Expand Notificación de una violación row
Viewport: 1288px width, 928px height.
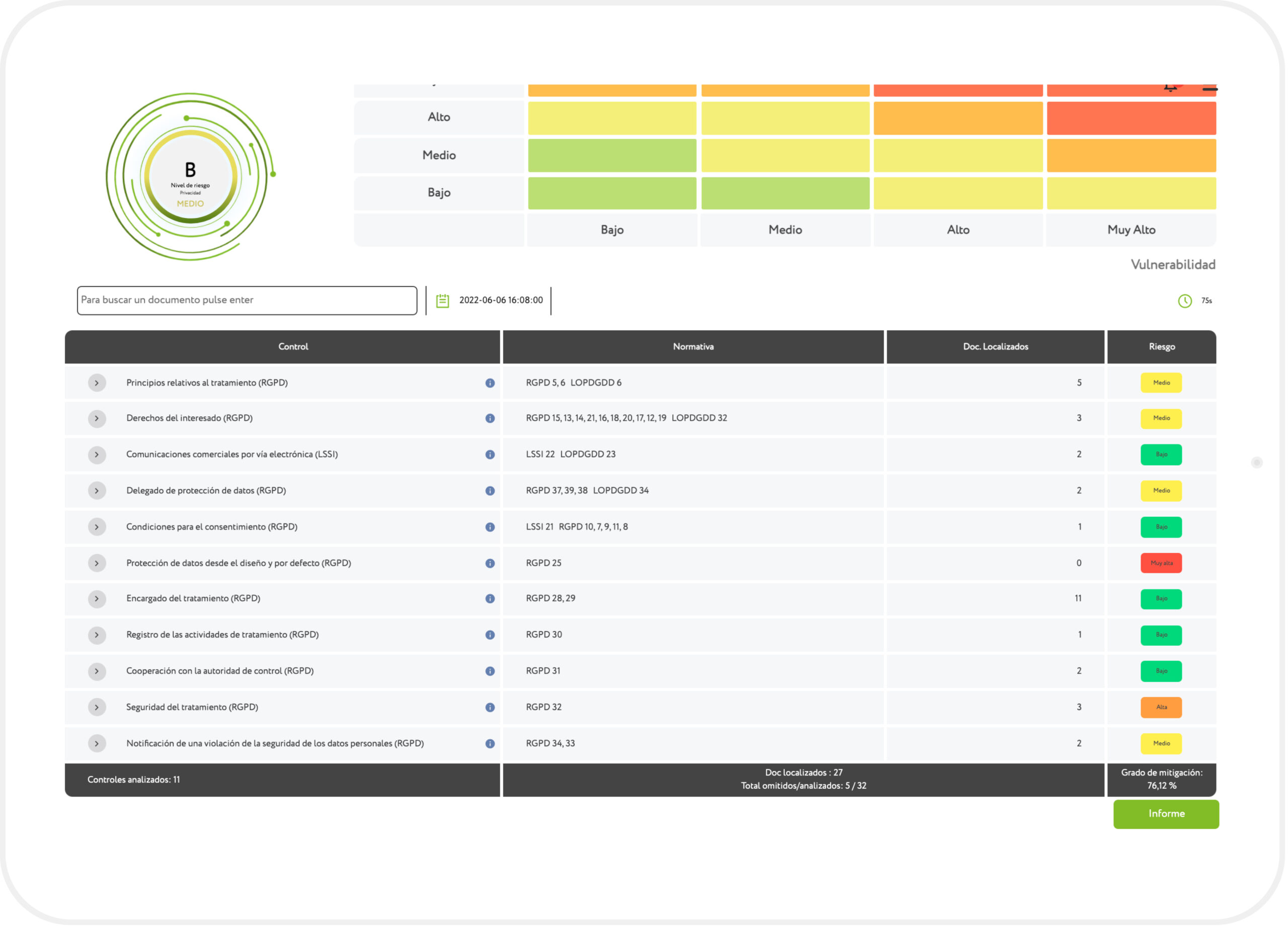97,744
